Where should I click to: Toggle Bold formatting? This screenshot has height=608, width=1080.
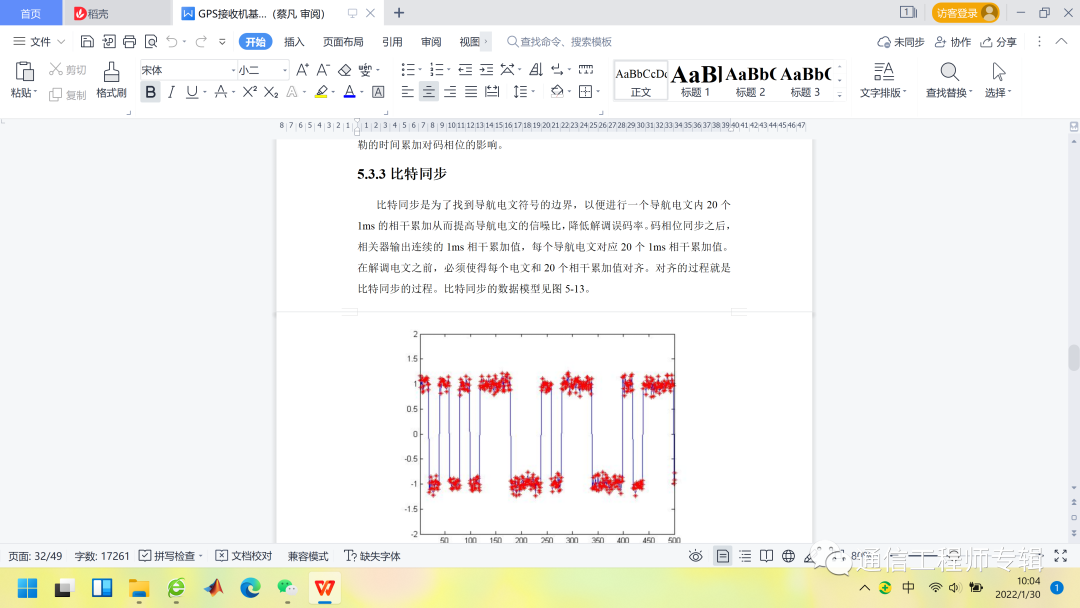tap(150, 92)
